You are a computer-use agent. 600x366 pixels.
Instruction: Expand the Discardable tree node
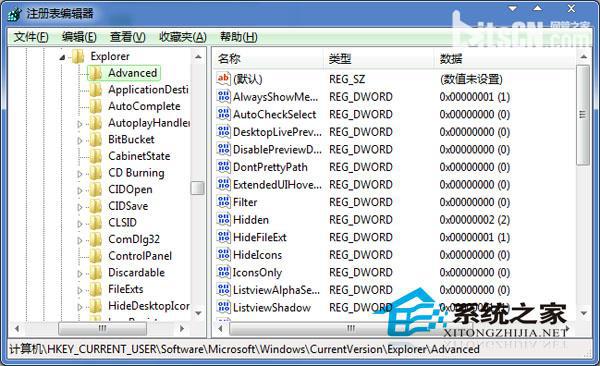tap(80, 274)
